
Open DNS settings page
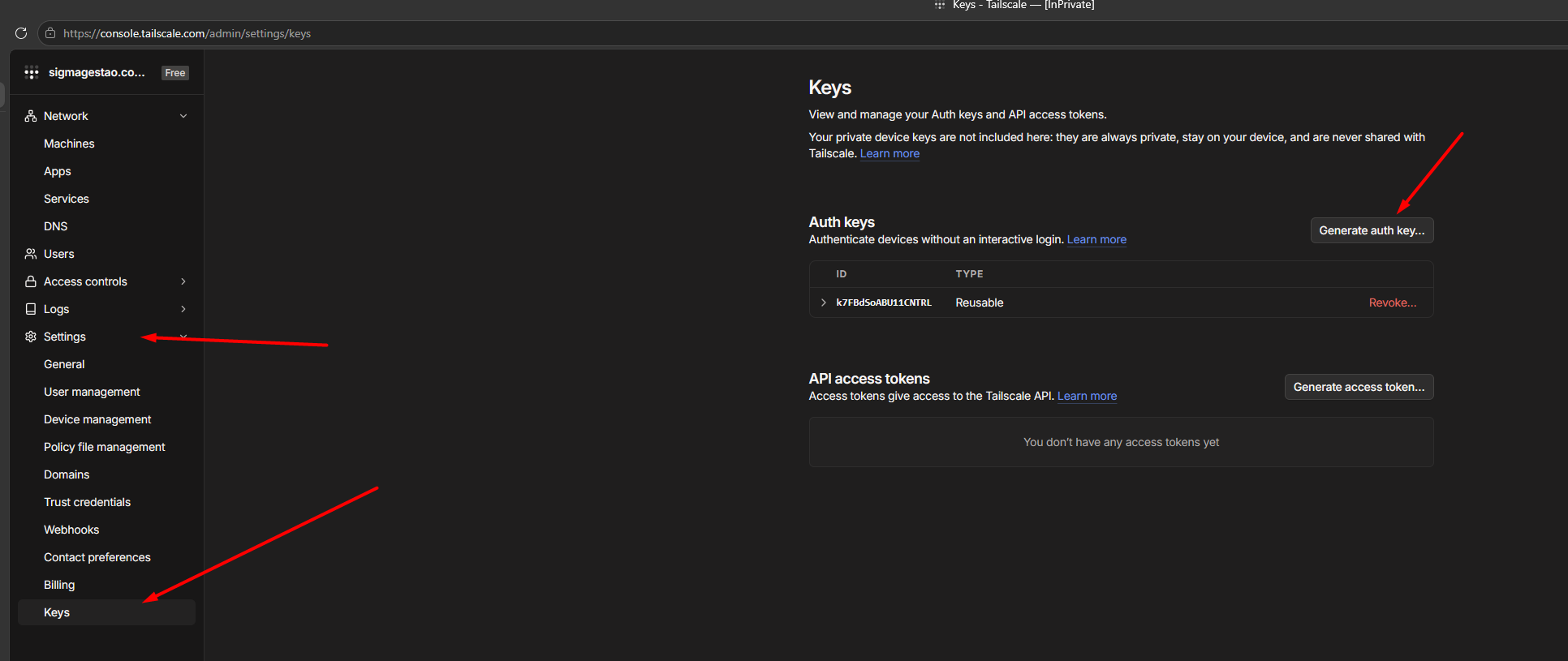pos(56,226)
